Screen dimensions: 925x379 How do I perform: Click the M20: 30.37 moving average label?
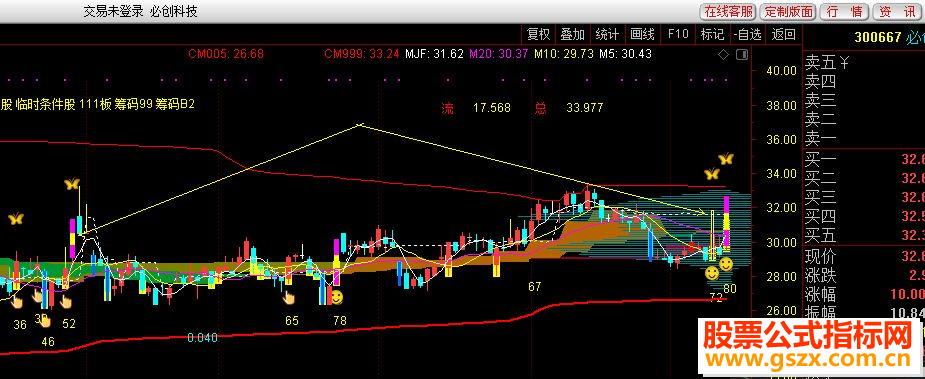[498, 54]
